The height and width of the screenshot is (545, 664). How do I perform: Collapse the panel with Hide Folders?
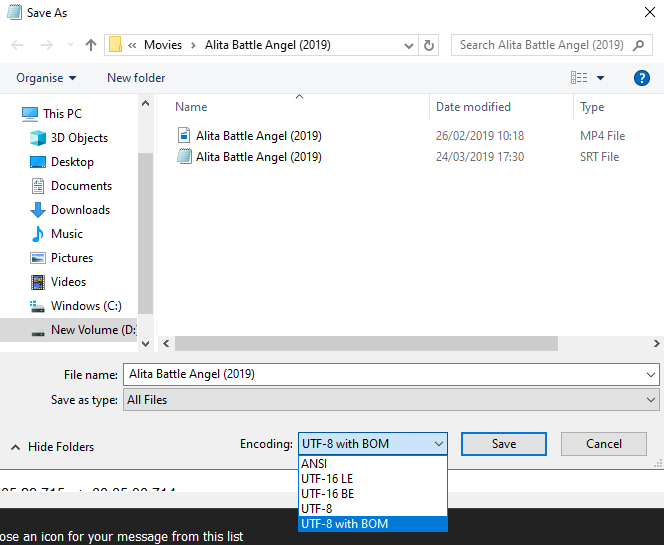tap(52, 447)
